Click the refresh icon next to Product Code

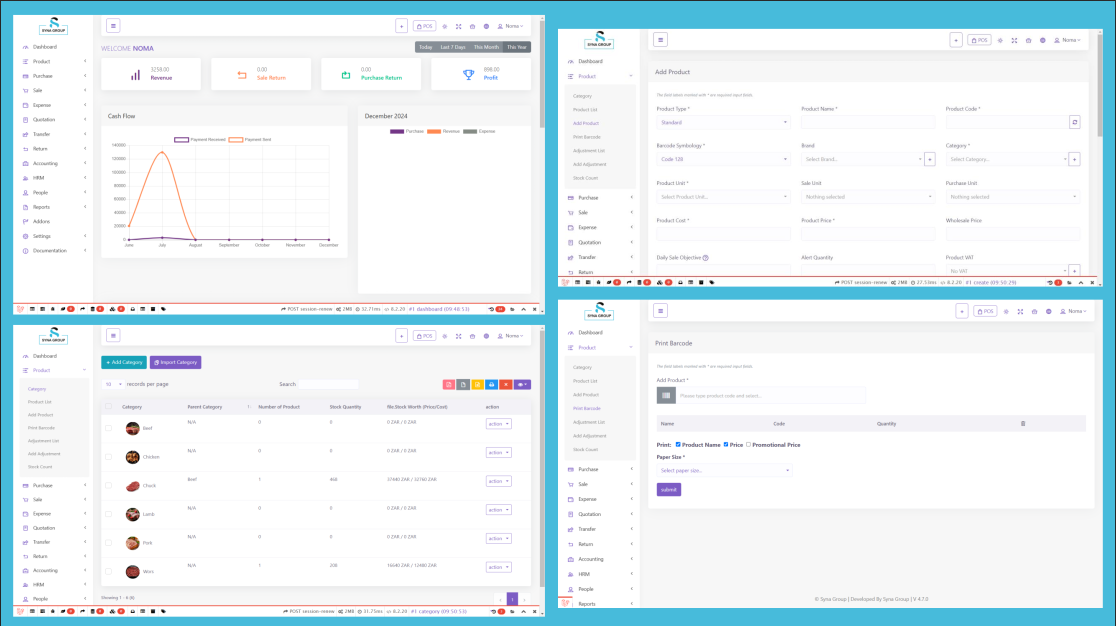[x=1074, y=122]
